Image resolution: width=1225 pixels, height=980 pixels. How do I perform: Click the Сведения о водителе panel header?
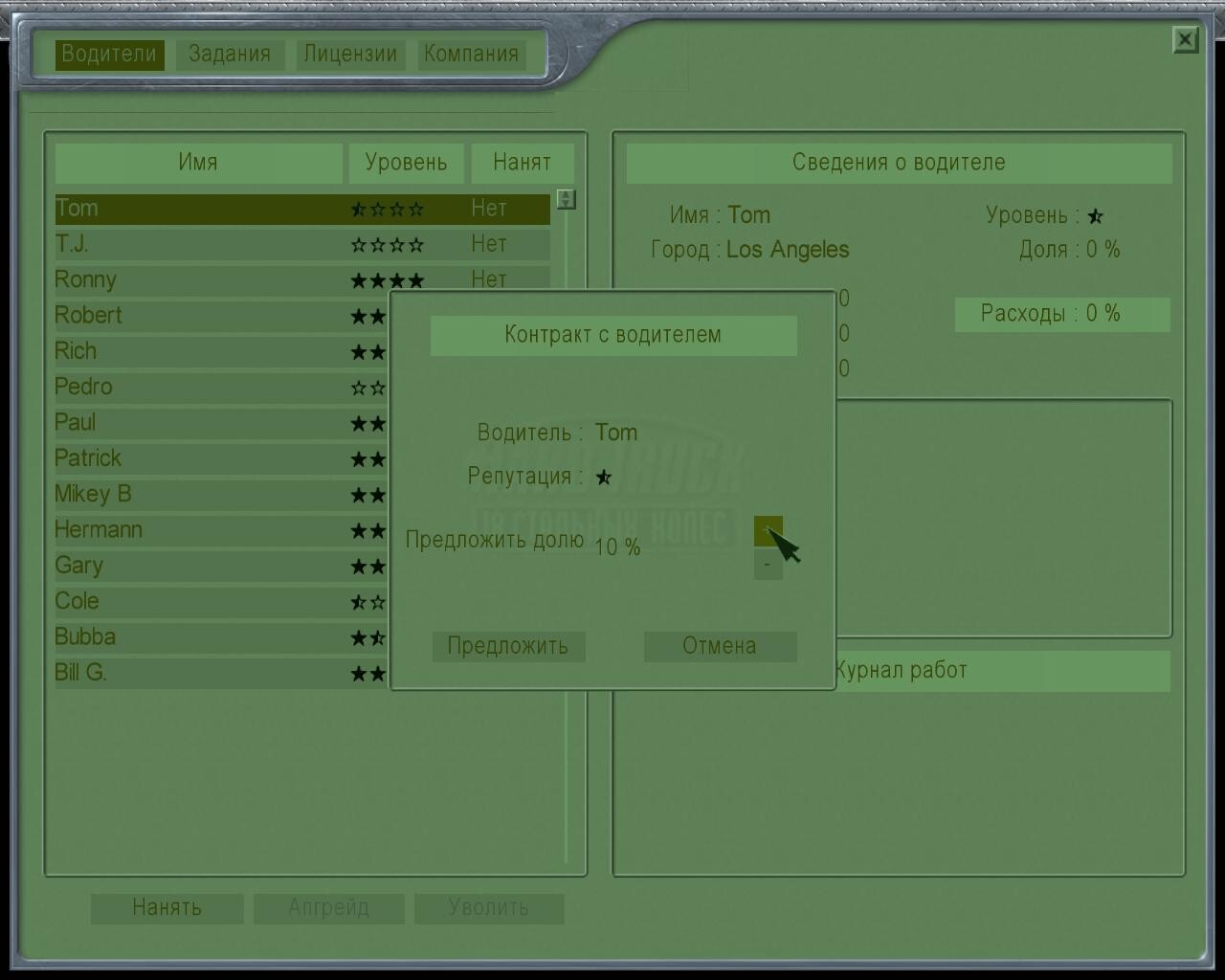[899, 164]
